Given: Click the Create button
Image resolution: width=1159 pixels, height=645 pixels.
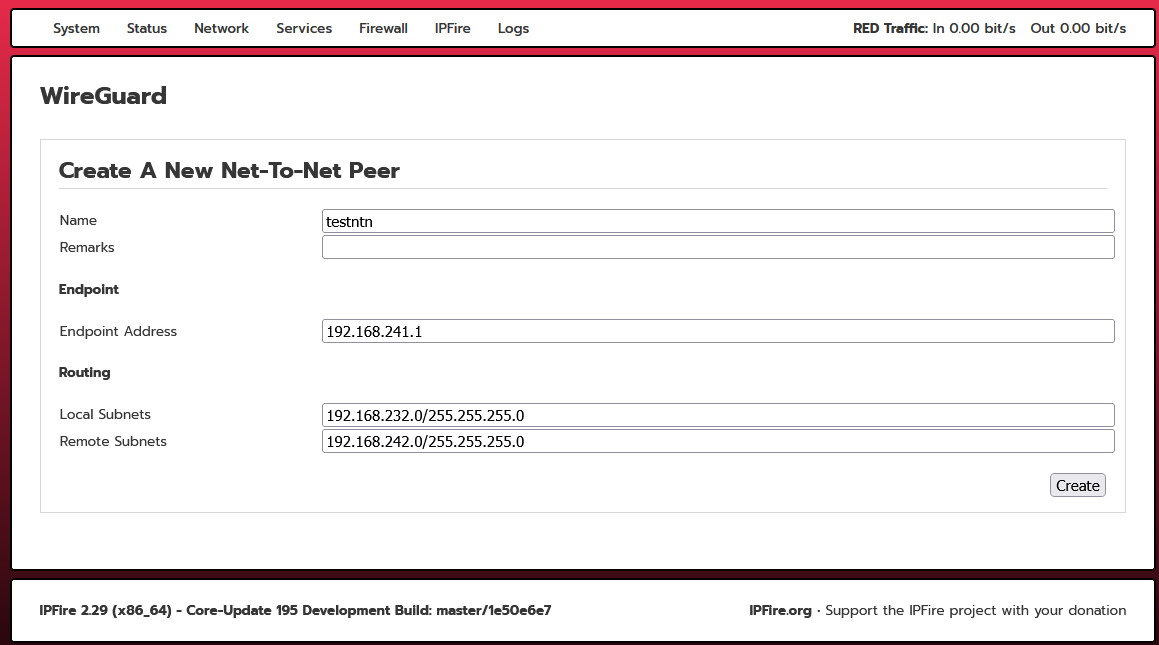Looking at the screenshot, I should (1078, 485).
